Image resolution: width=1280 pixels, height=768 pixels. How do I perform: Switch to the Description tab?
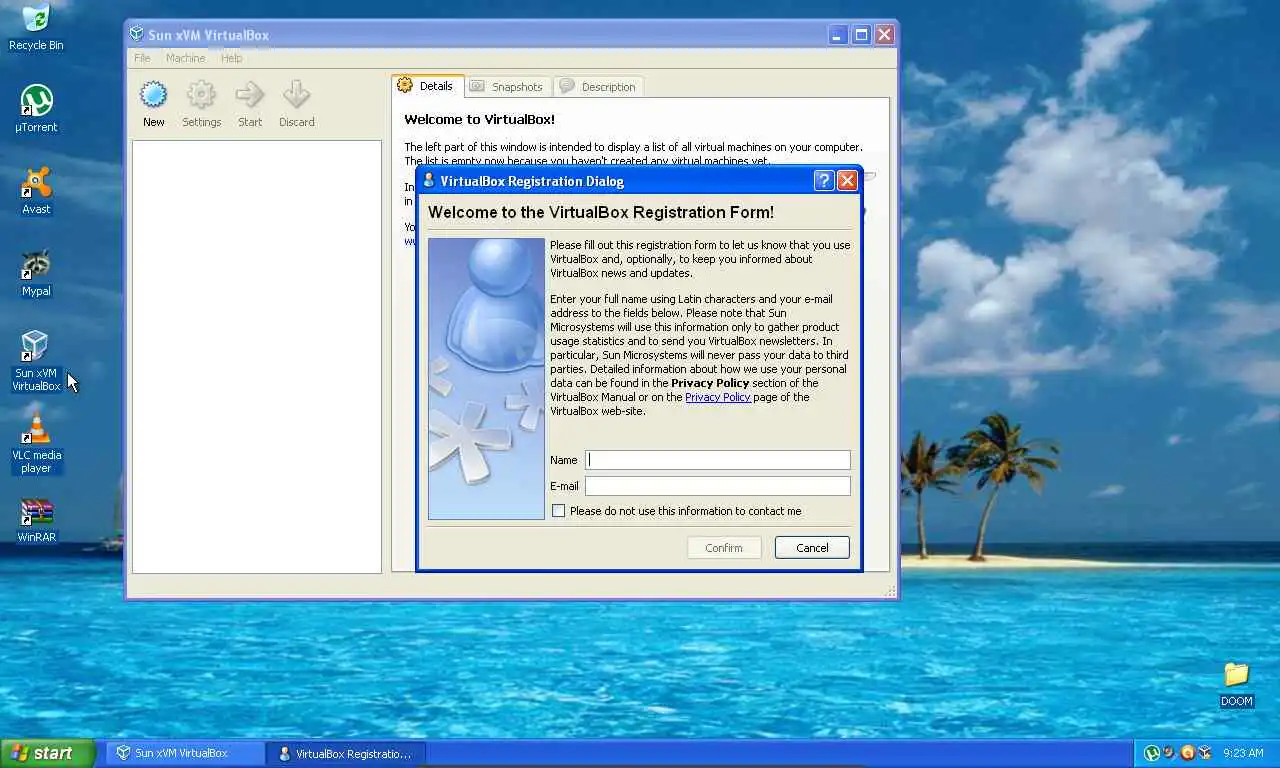click(598, 87)
